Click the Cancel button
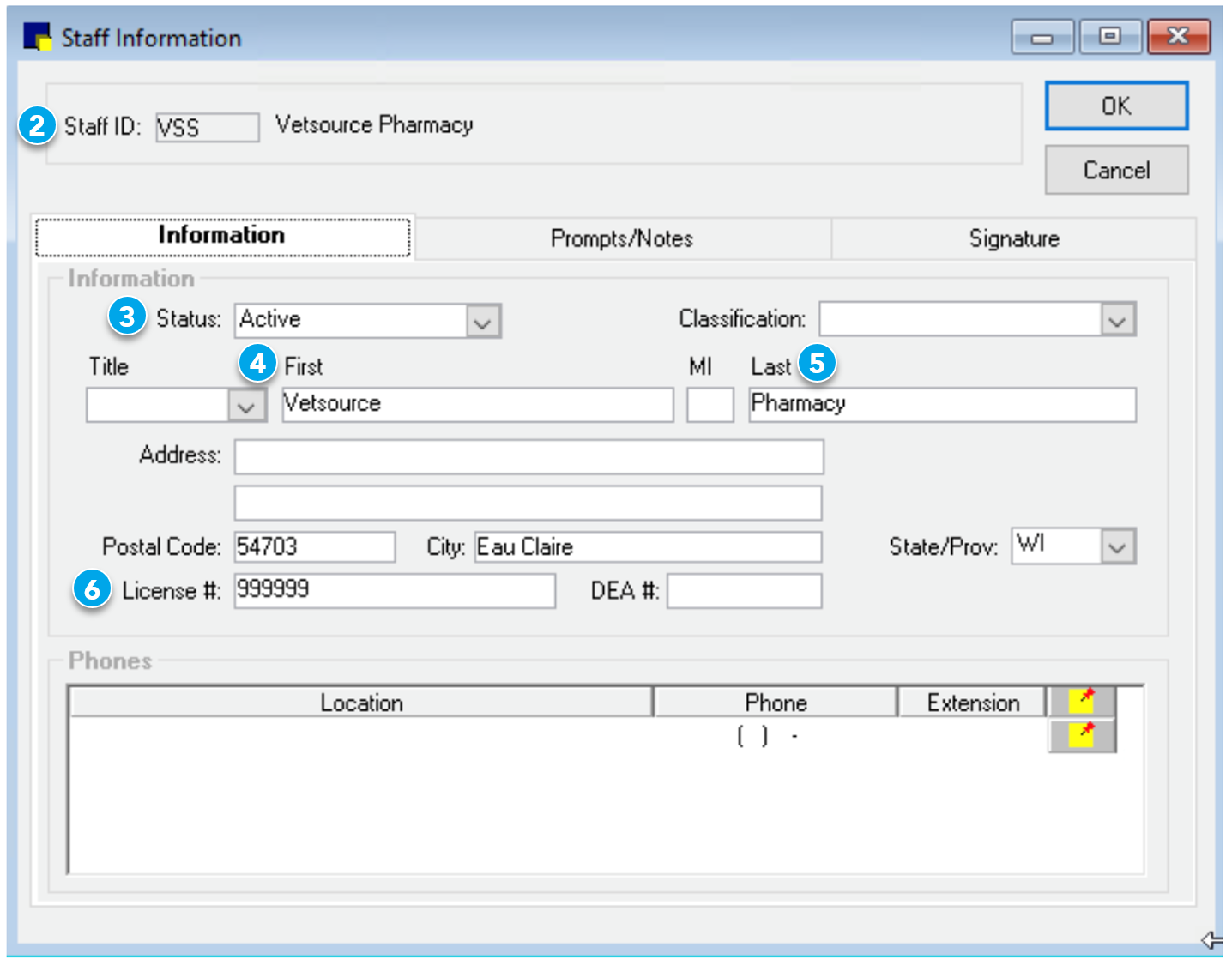The width and height of the screenshot is (1232, 965). (x=1116, y=170)
